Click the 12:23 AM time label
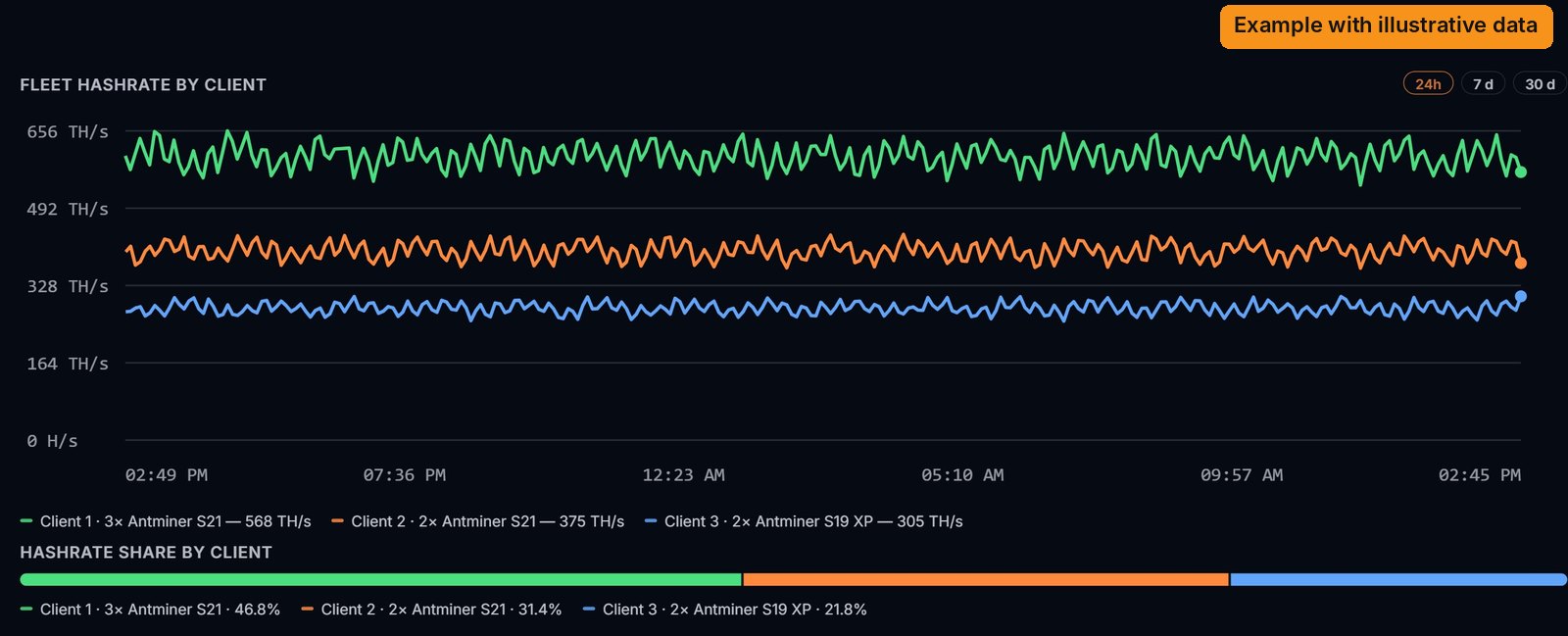This screenshot has height=636, width=1568. coord(684,475)
